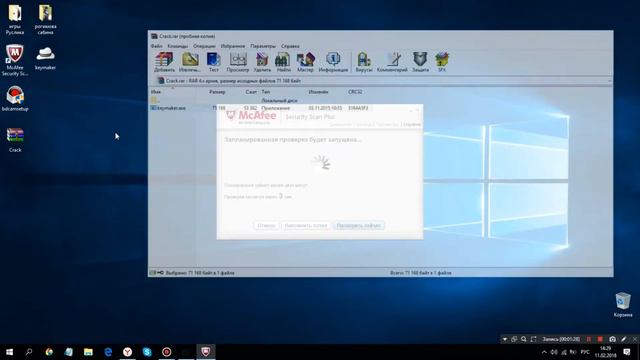This screenshot has height=360, width=640.
Task: Switch to McAfee shield taskbar icon
Action: point(206,352)
